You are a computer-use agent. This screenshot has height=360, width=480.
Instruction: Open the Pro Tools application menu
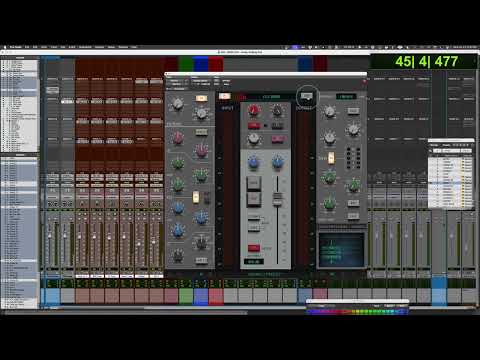pyautogui.click(x=16, y=47)
